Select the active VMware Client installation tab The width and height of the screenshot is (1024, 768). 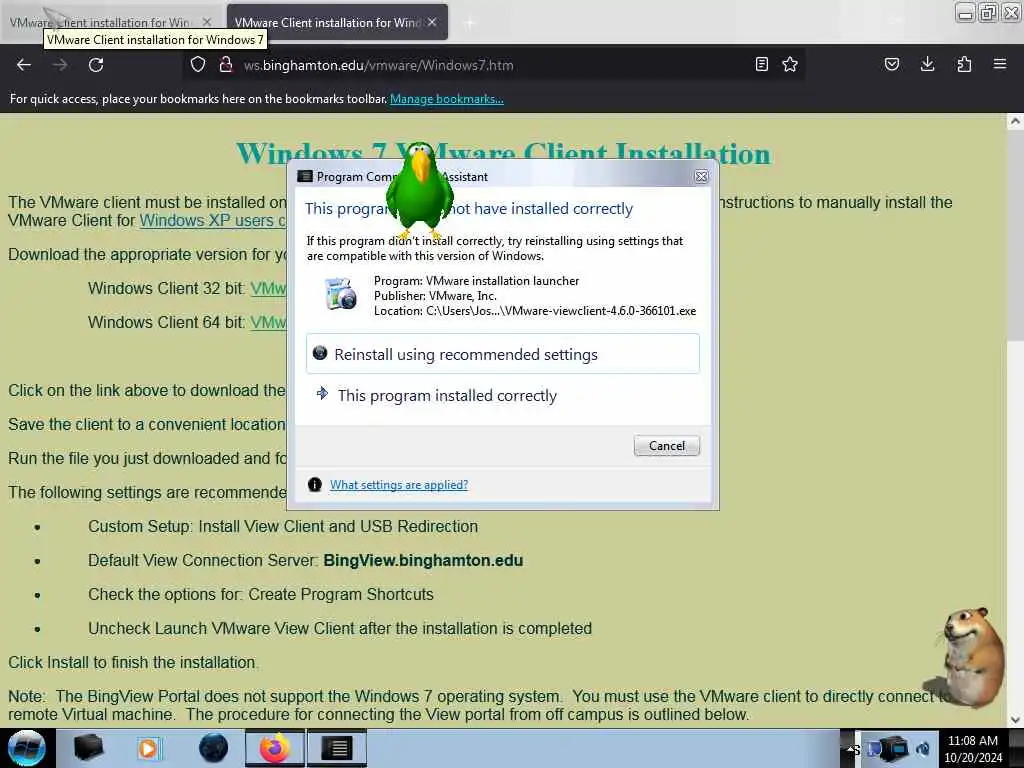click(x=337, y=22)
